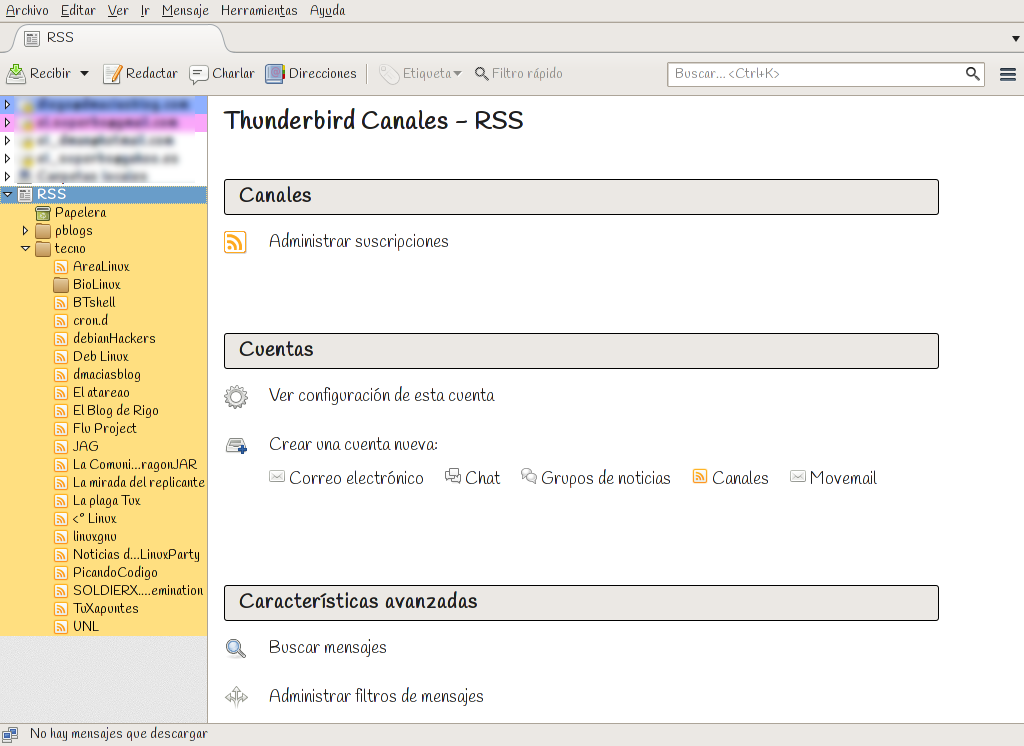Image resolution: width=1024 pixels, height=746 pixels.
Task: Open the Herramientas menu
Action: tap(259, 10)
